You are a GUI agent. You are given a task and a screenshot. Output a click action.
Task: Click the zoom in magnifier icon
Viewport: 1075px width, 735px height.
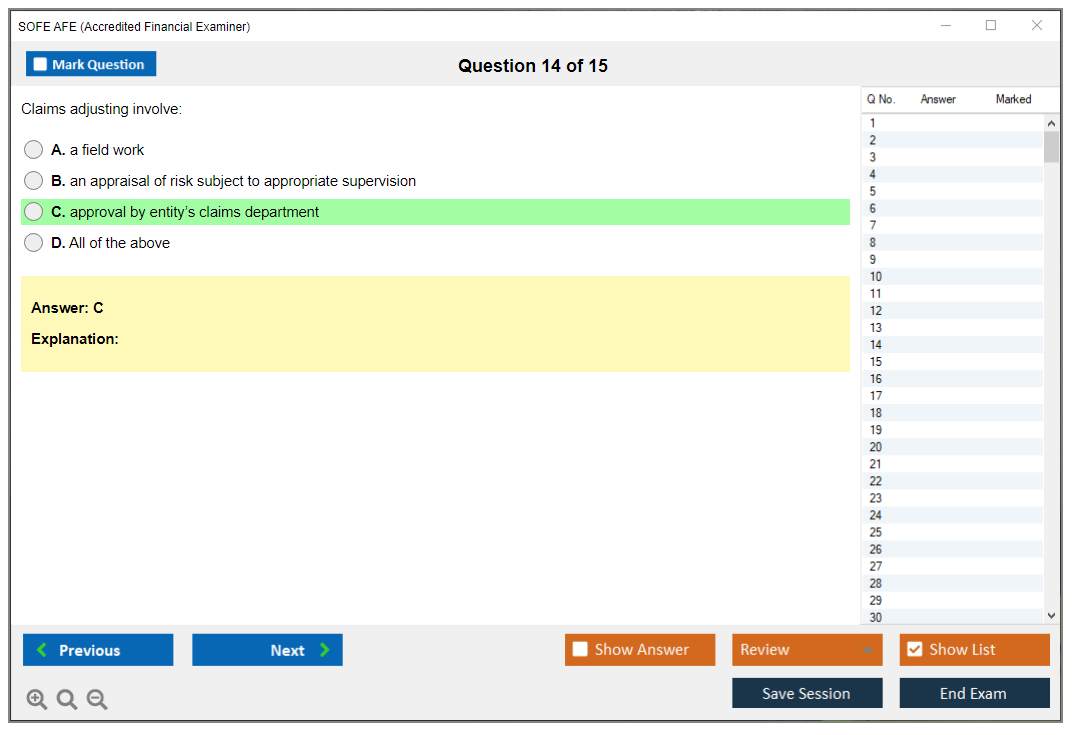tap(37, 700)
